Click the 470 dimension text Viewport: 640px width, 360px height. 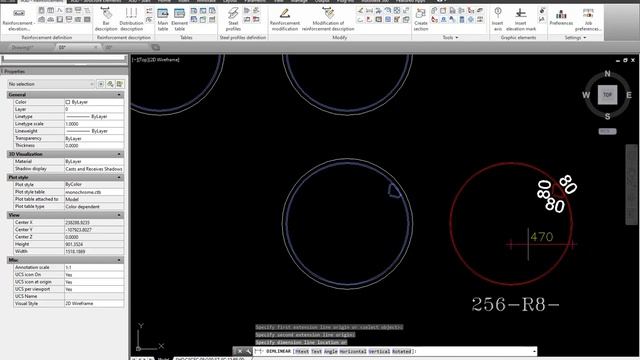coord(542,237)
